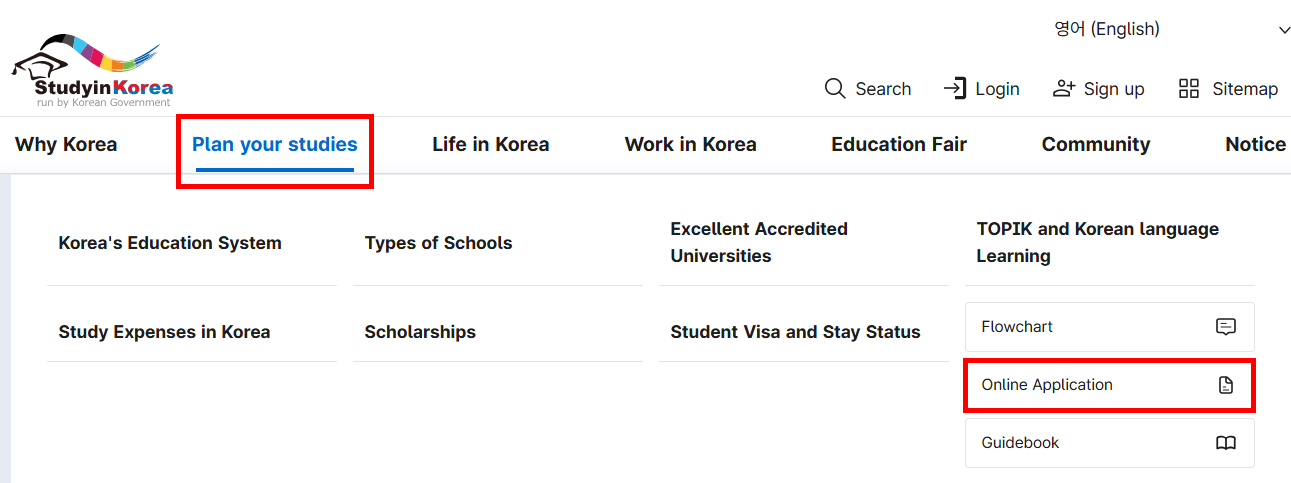
Task: Click the Study in Korea logo
Action: pos(92,70)
